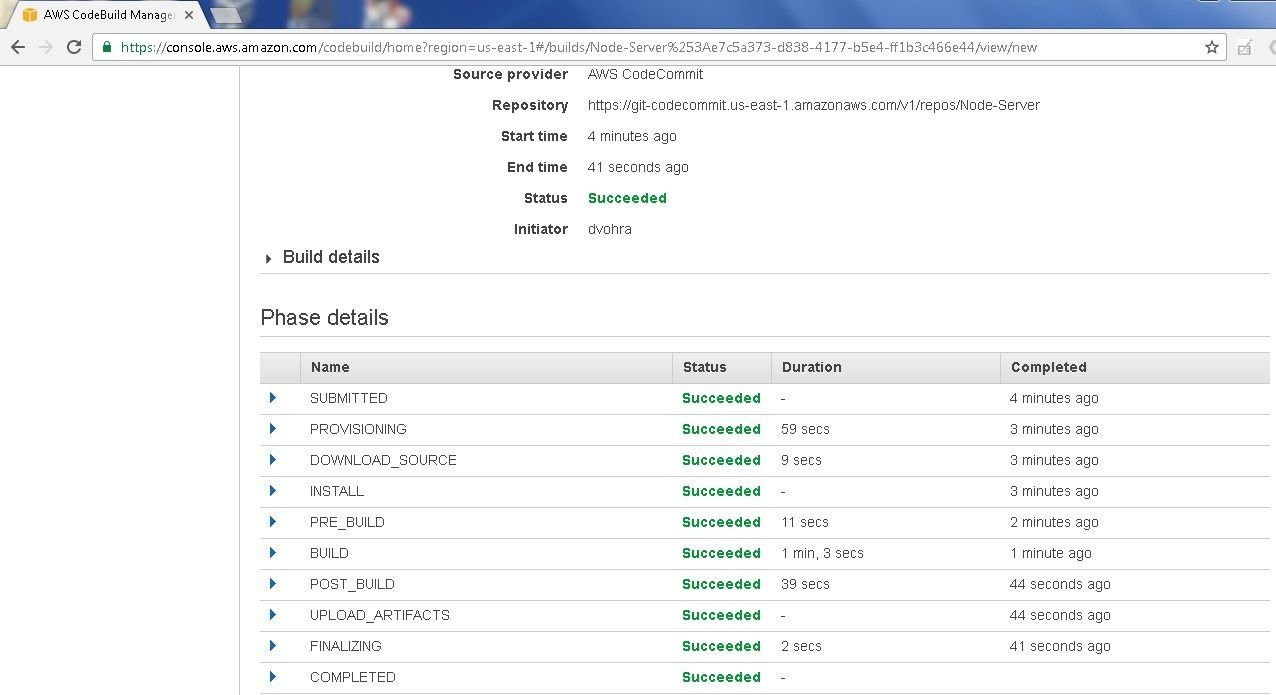1276x695 pixels.
Task: Click the 'UPLOAD_ARTIFACTS' phase name
Action: point(380,615)
